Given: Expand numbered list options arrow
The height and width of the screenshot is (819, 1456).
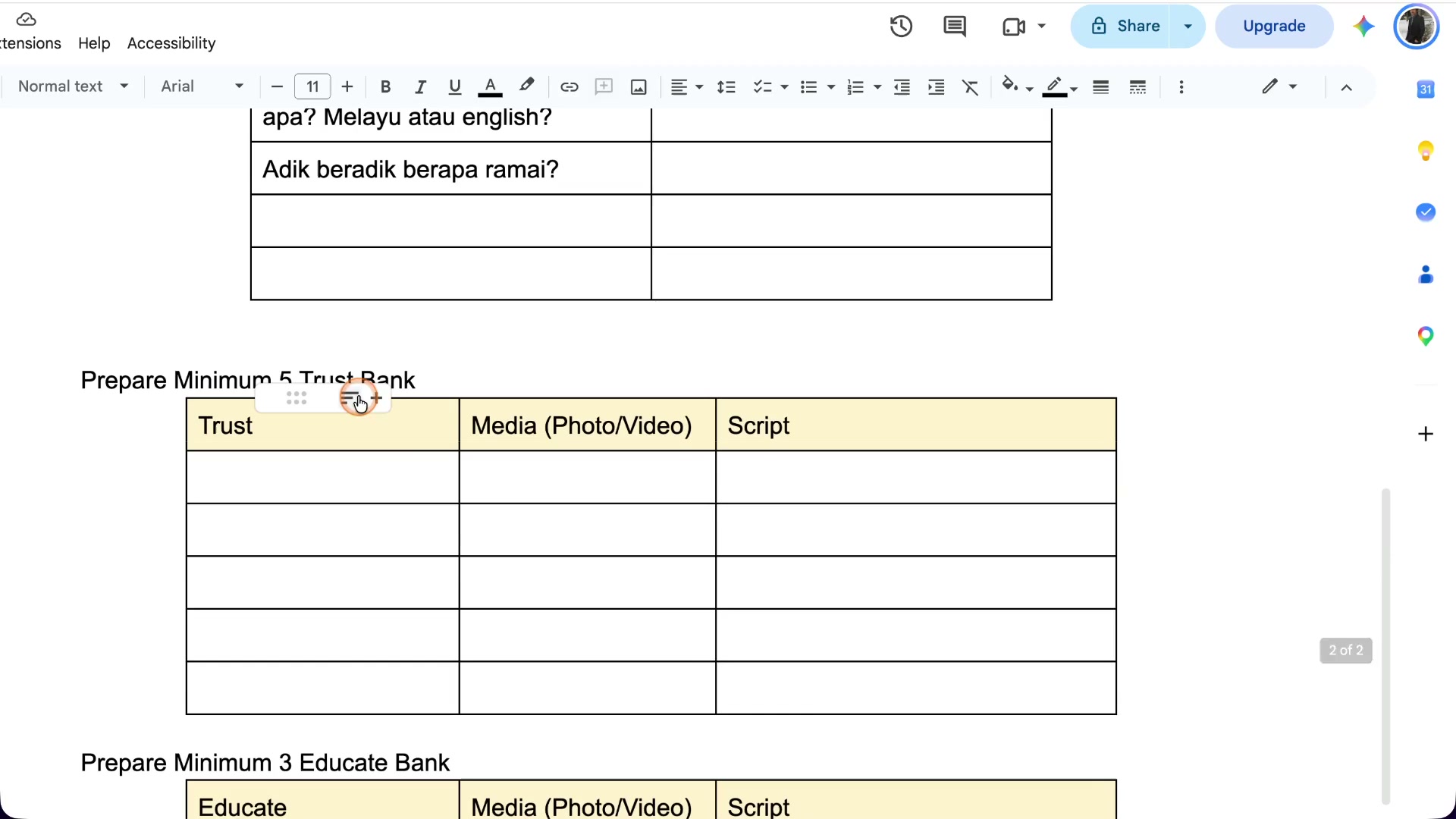Looking at the screenshot, I should [877, 87].
